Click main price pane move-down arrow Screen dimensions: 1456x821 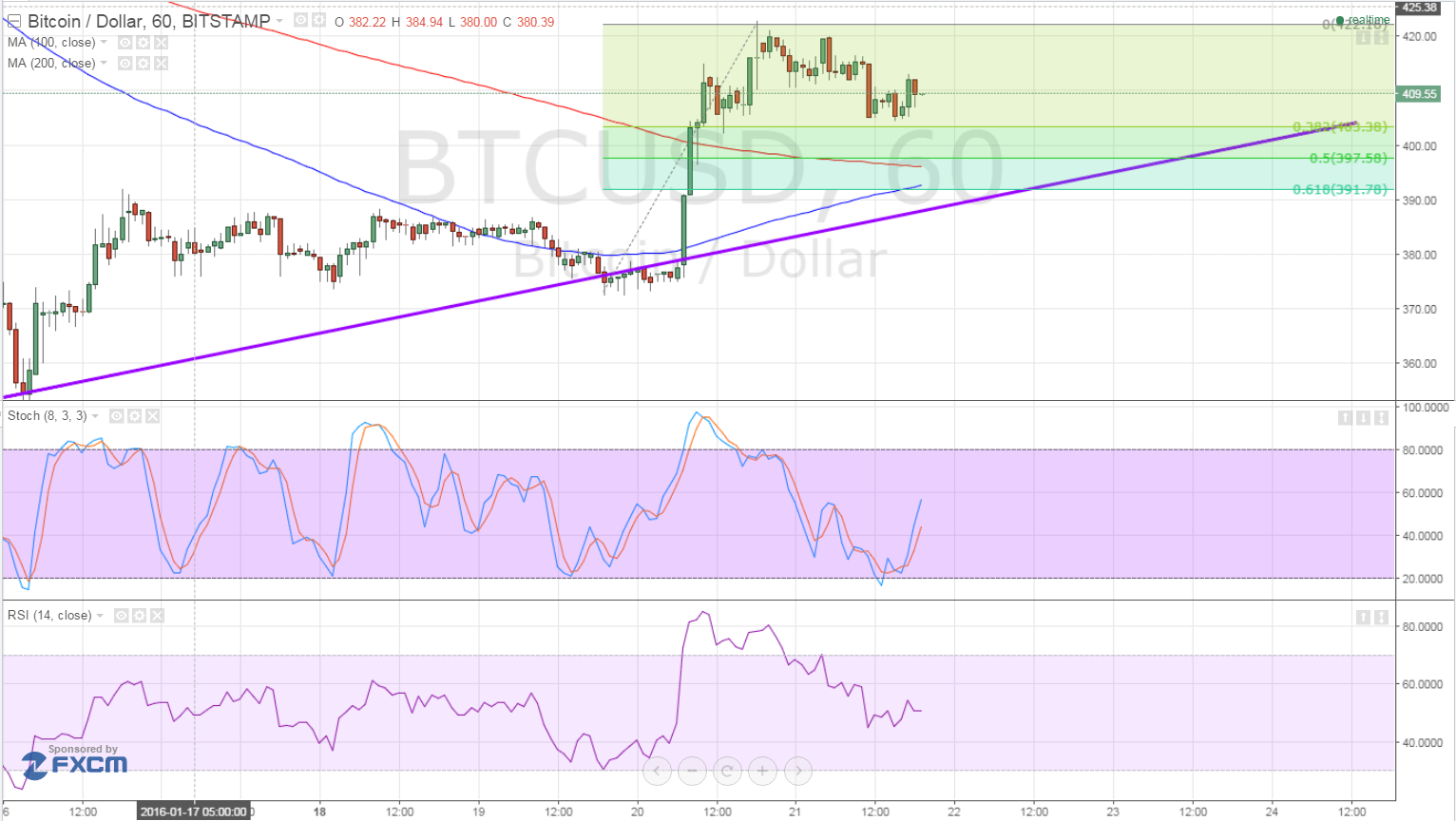click(x=1364, y=38)
